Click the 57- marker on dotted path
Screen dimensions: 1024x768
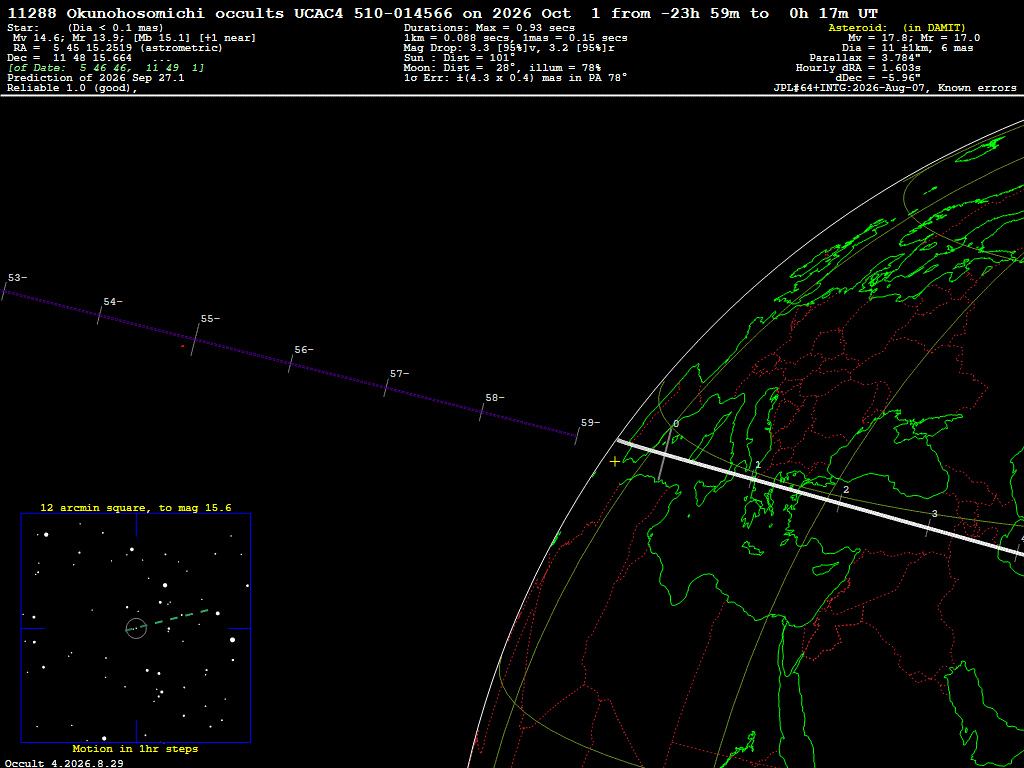399,374
